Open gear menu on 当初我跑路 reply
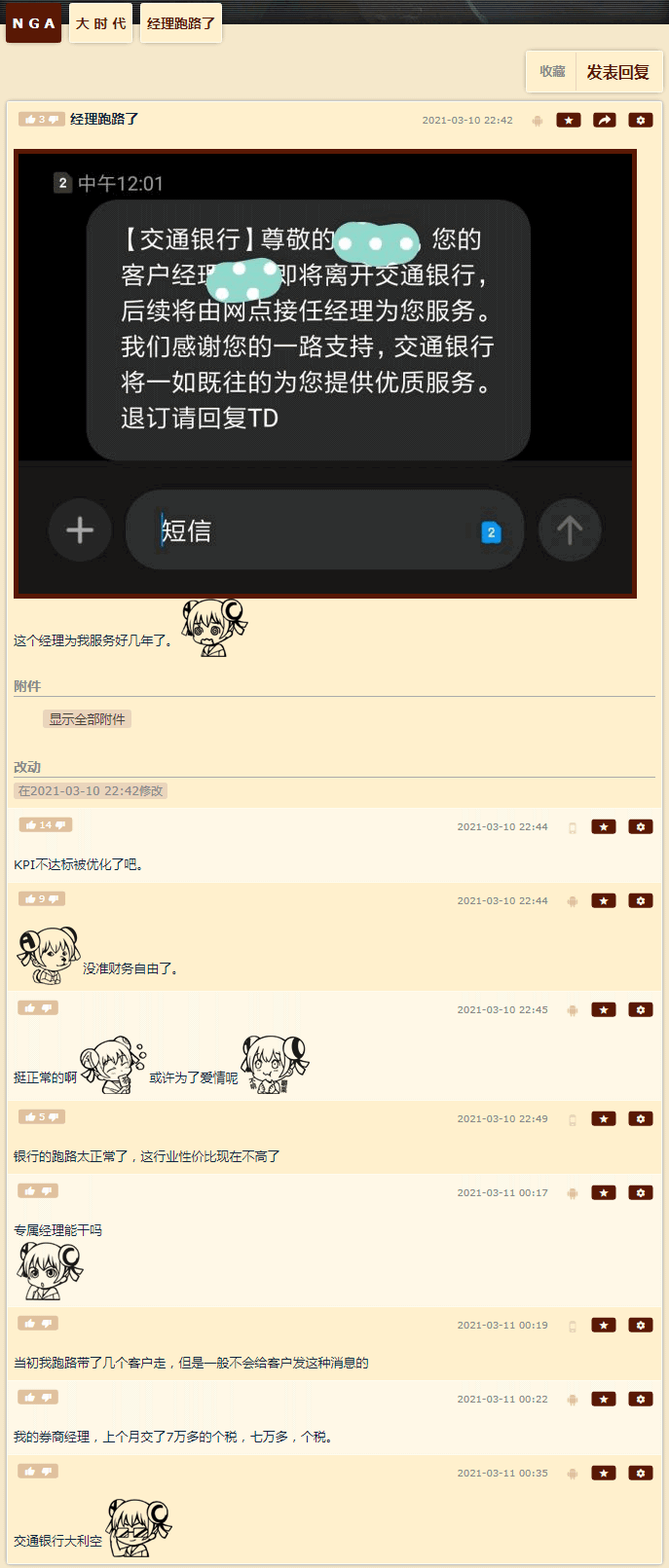Image resolution: width=669 pixels, height=1568 pixels. (640, 1325)
